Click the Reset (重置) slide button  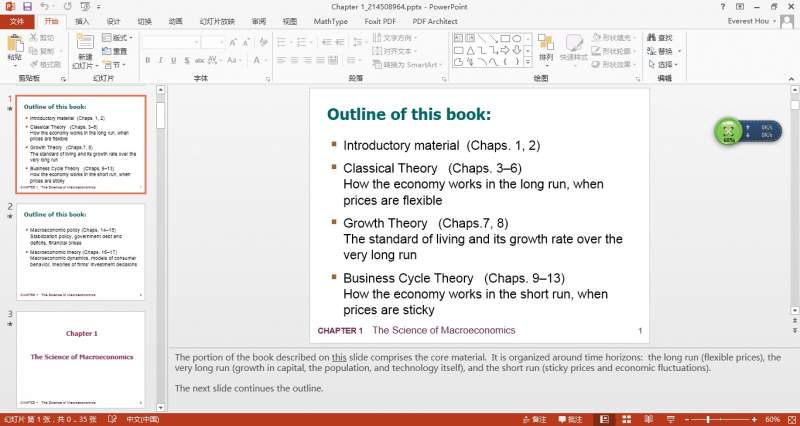click(114, 51)
